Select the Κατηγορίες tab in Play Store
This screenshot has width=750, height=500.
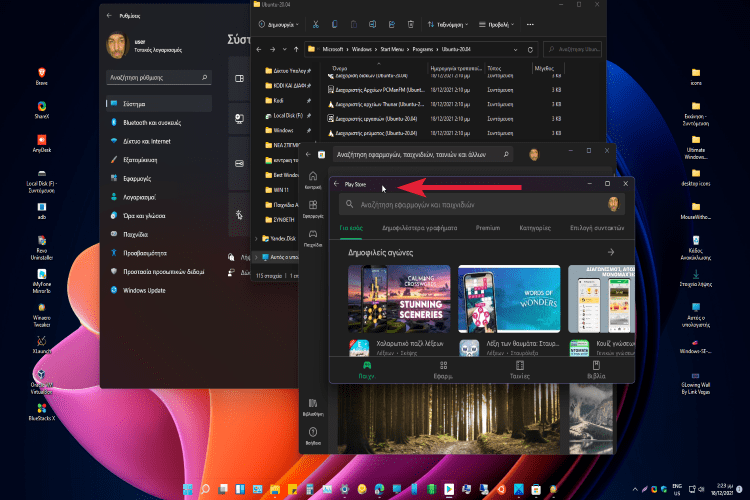(535, 228)
